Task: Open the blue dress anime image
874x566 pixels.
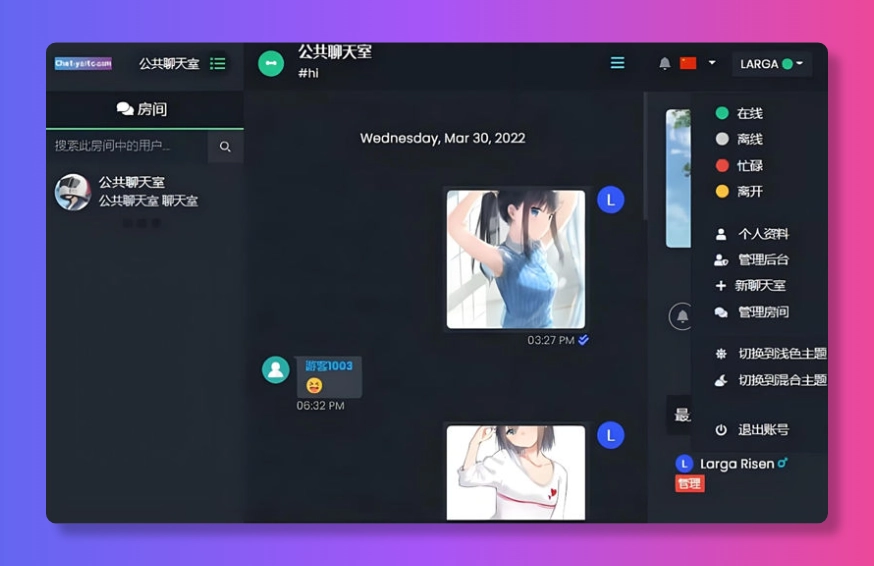Action: click(x=516, y=259)
